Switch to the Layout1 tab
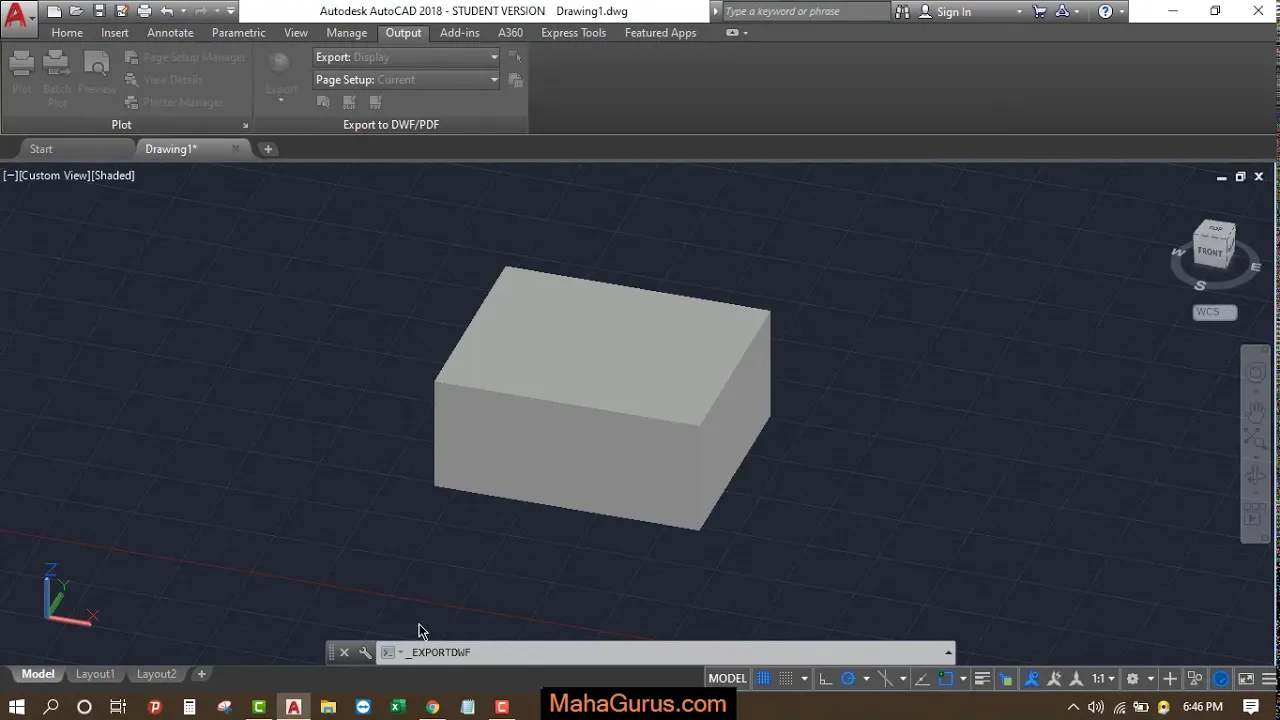1280x720 pixels. click(95, 674)
